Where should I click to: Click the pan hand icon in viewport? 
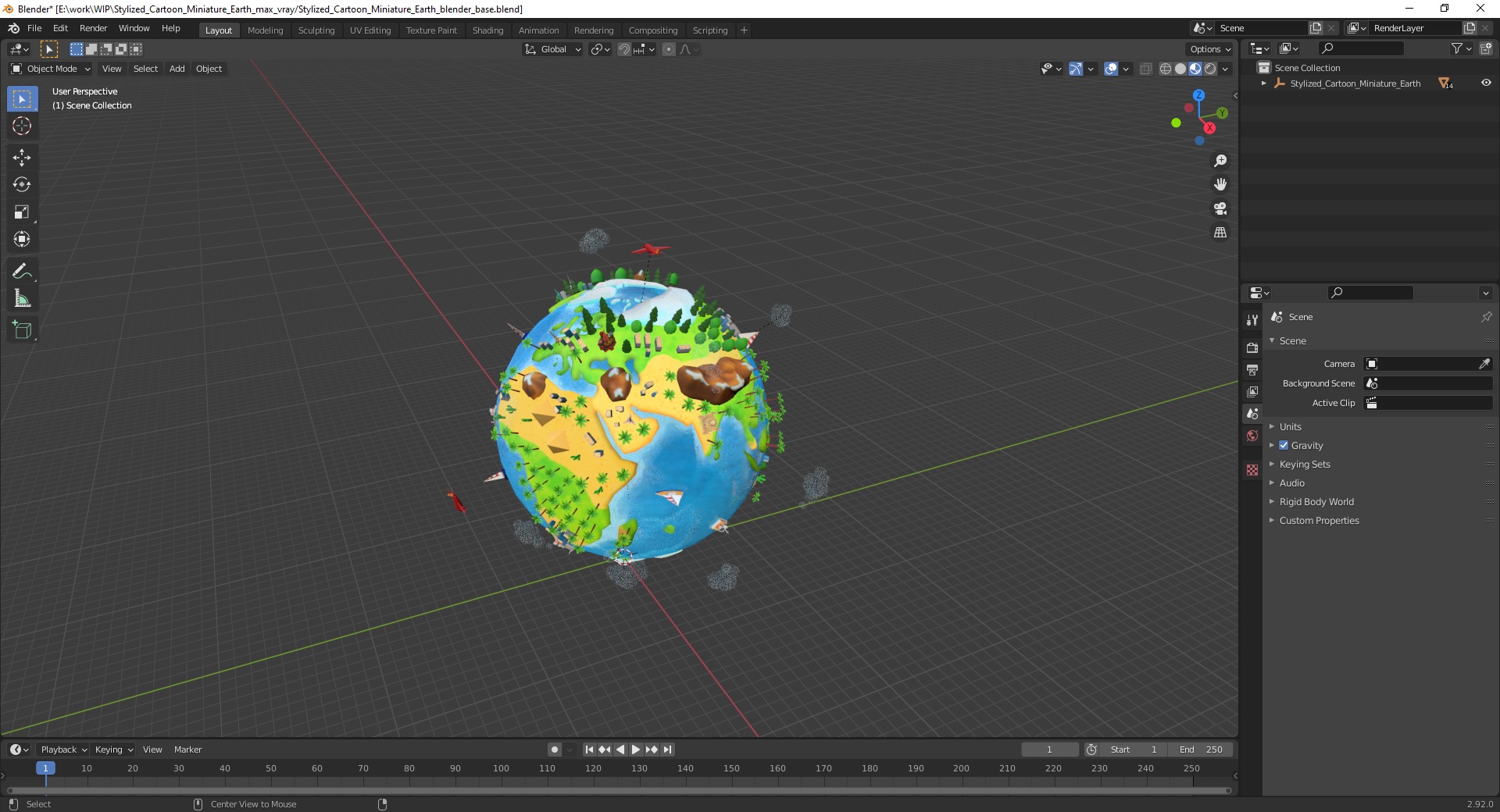tap(1220, 185)
